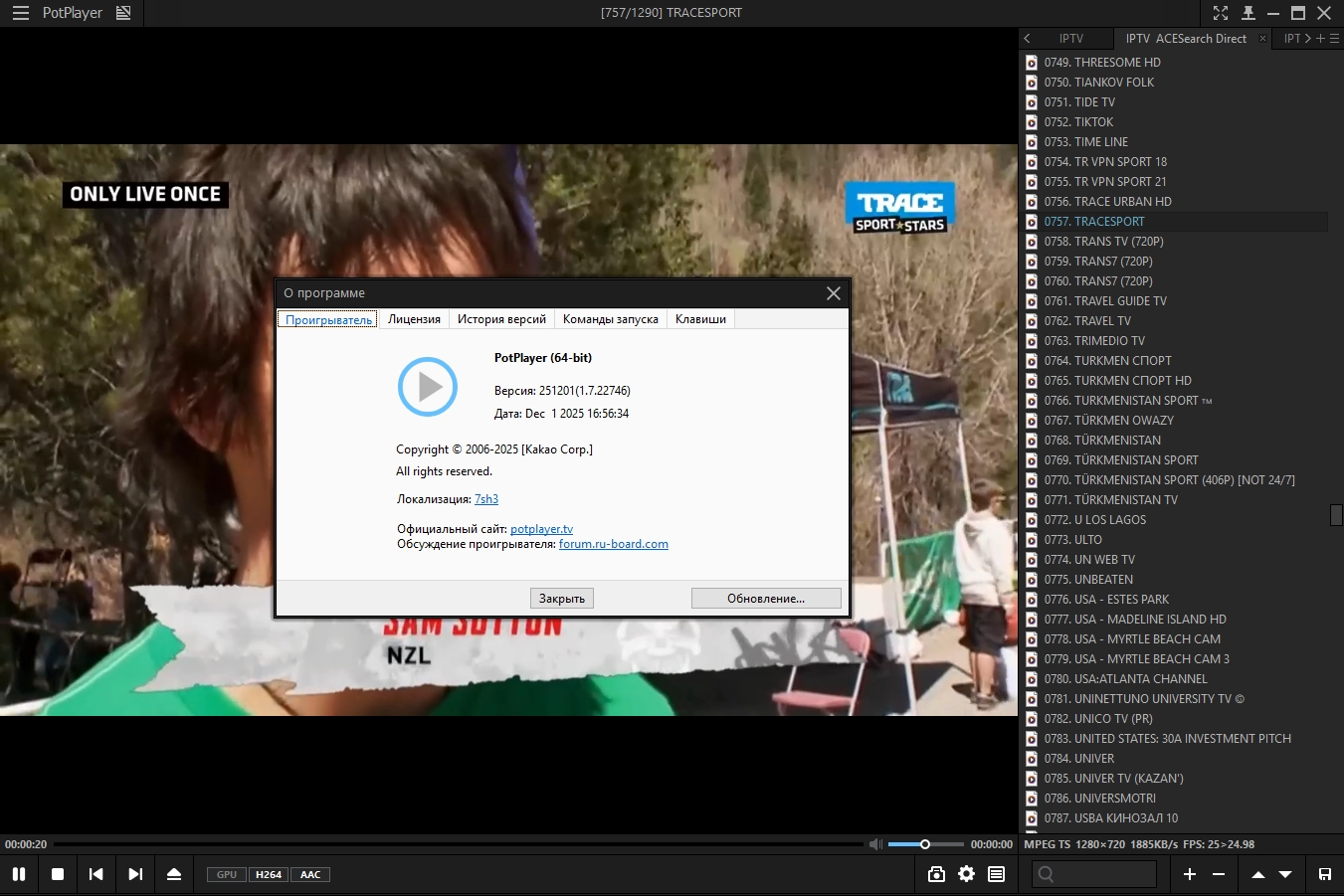Screen dimensions: 1344x896
Task: Click the file icon beside 0780. USA:ATLANTA CHANNEL
Action: pos(1032,679)
